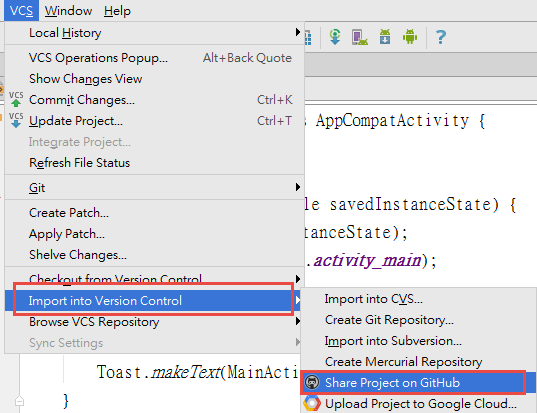Open the VCS menu
537x413 pixels.
coord(21,11)
